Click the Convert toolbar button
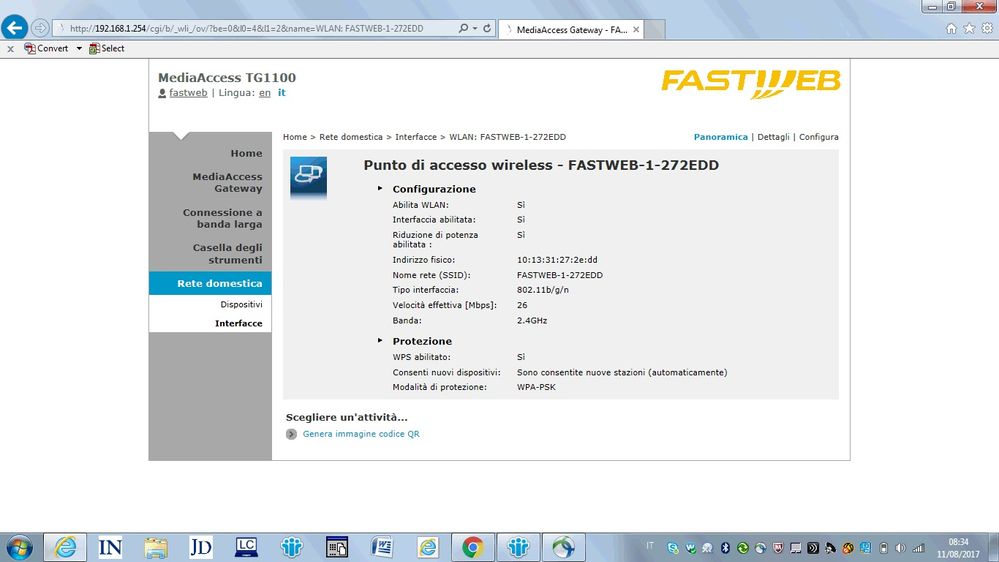Viewport: 999px width, 562px height. click(x=46, y=48)
